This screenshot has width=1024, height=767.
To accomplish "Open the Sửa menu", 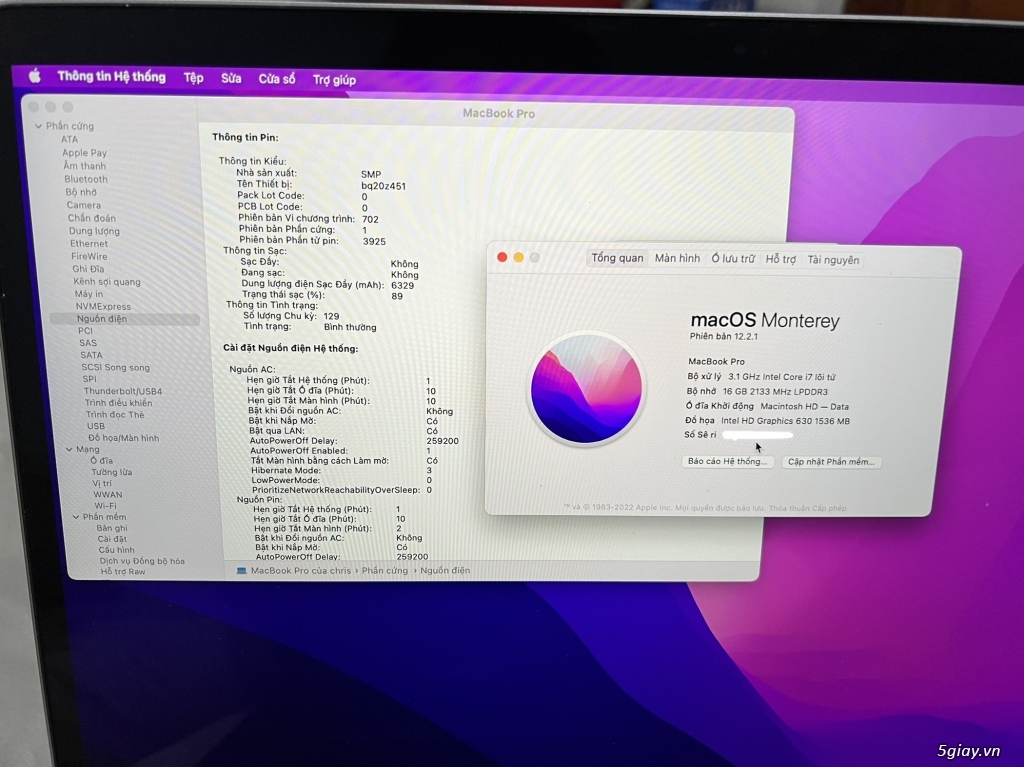I will (x=231, y=78).
